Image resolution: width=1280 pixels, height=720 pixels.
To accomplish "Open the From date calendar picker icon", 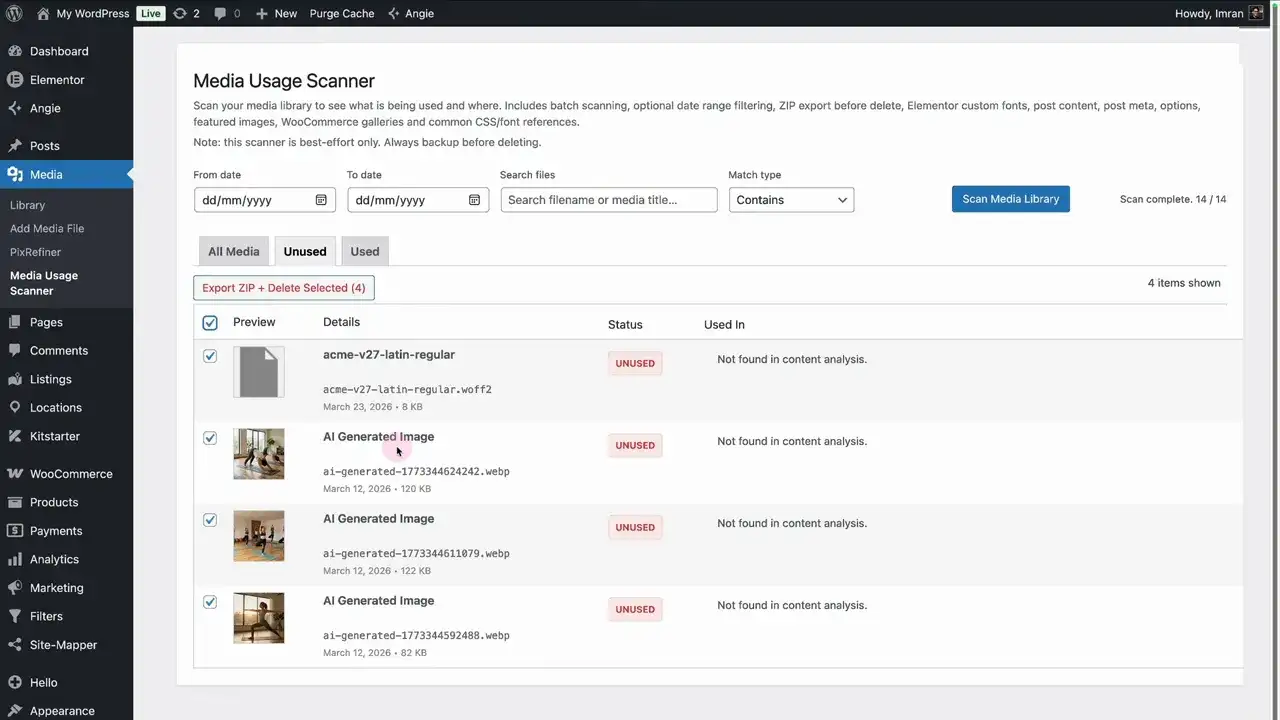I will (x=321, y=200).
